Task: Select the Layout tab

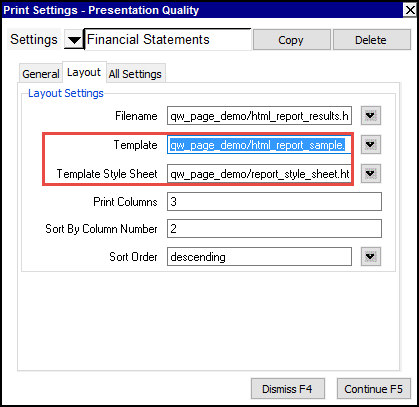Action: point(84,72)
